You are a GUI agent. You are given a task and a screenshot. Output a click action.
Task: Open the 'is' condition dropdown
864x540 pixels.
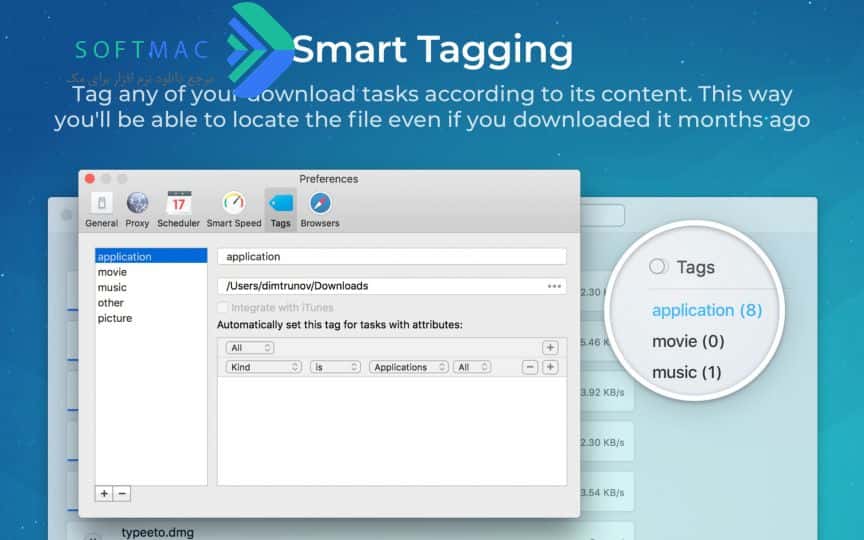(335, 367)
